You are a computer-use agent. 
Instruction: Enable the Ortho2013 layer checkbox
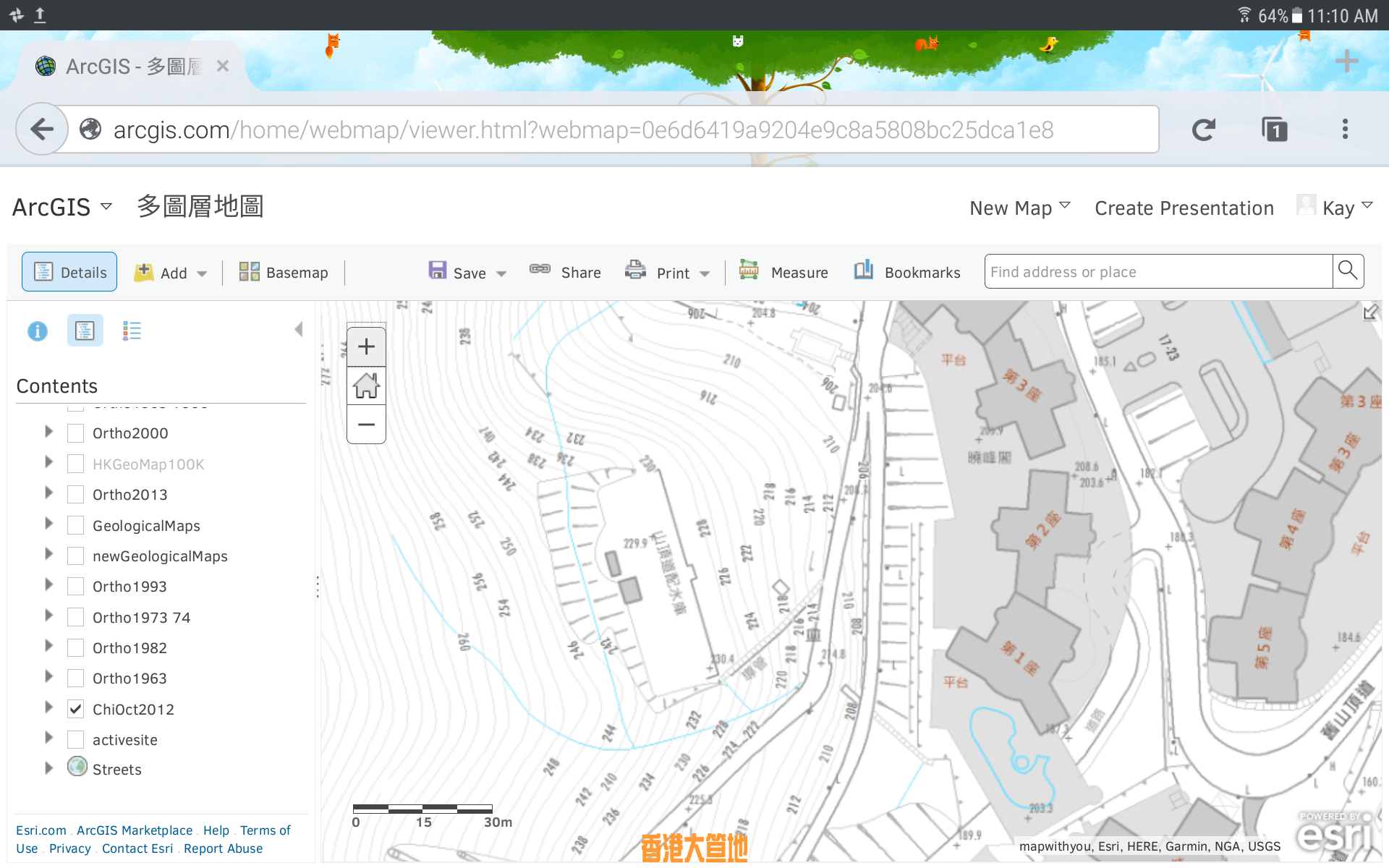point(76,495)
